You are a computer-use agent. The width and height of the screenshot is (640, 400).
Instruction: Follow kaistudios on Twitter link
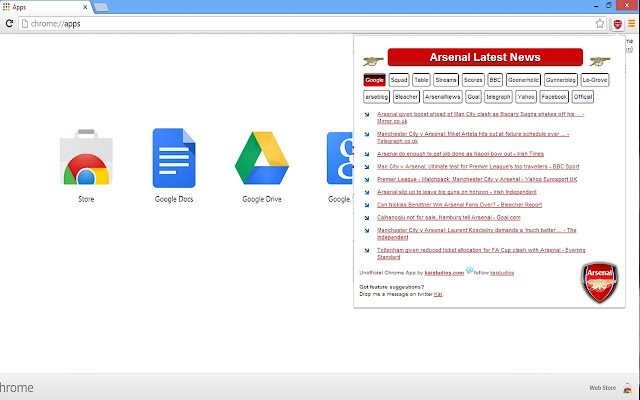click(502, 273)
